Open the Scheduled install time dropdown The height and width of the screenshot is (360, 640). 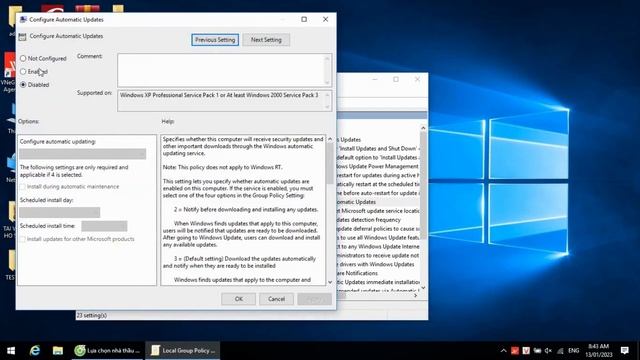pyautogui.click(x=104, y=226)
